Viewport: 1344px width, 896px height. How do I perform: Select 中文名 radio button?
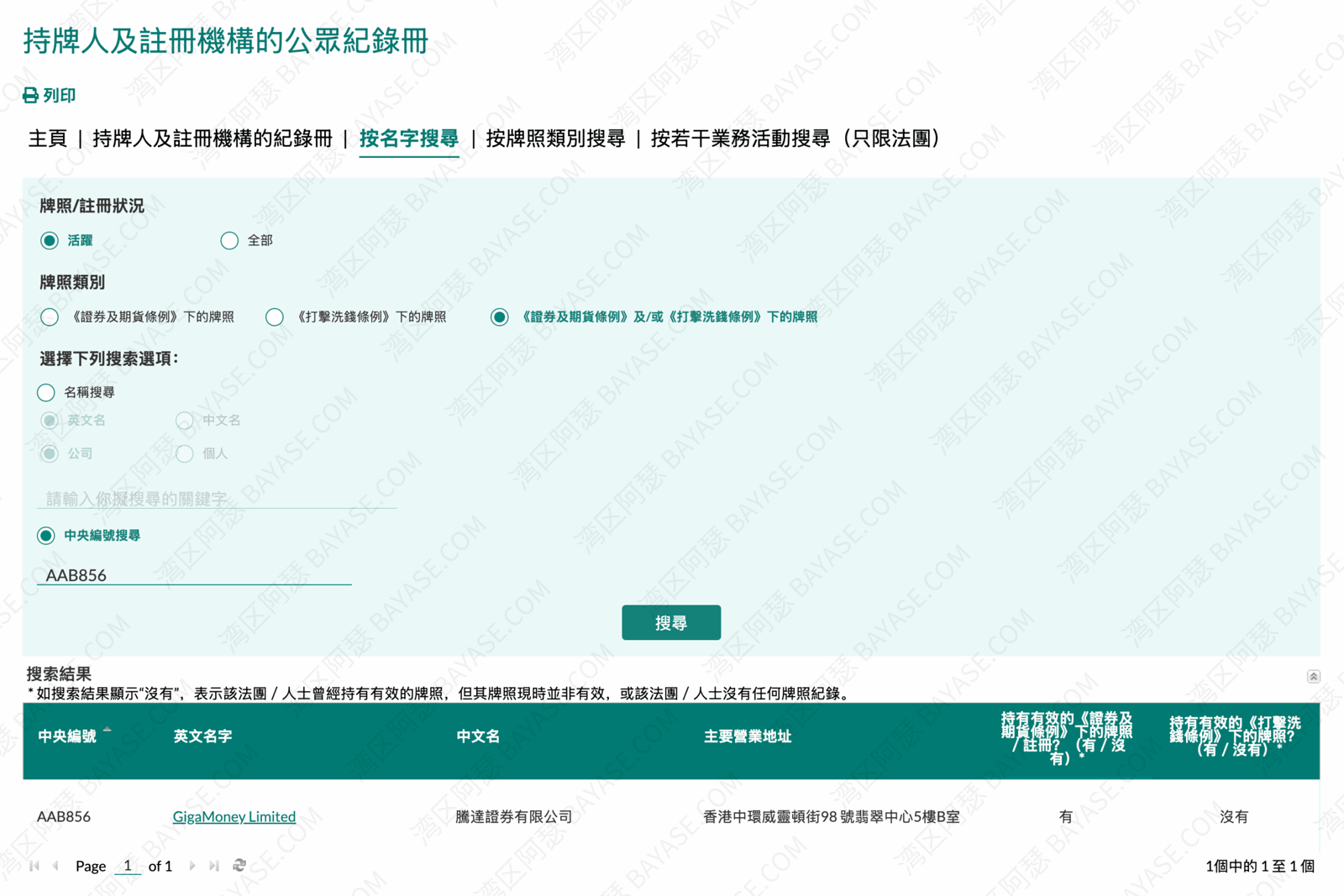[x=185, y=420]
